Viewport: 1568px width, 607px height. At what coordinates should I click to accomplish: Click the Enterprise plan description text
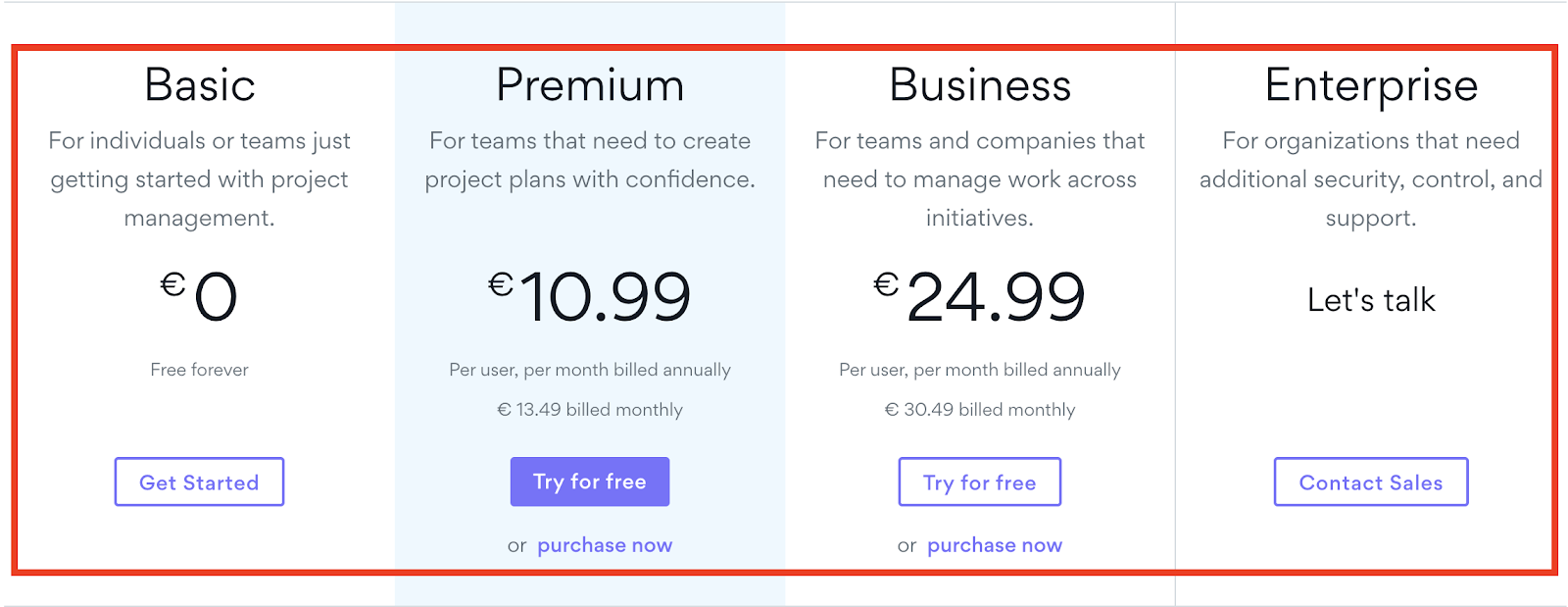[1371, 179]
